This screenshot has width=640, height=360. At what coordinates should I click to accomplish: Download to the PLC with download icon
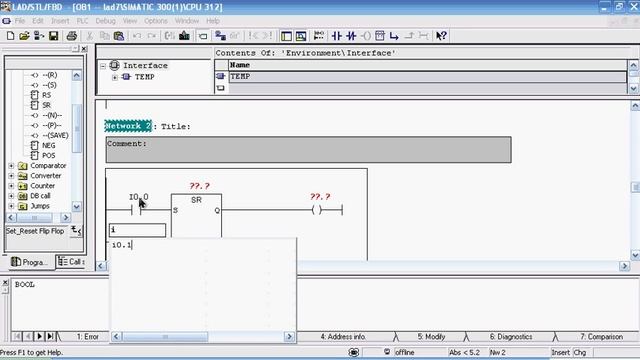[x=184, y=36]
